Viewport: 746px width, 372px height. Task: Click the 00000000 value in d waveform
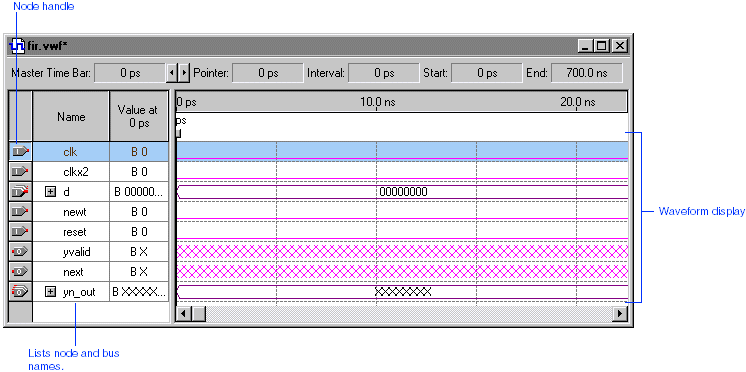tap(403, 192)
